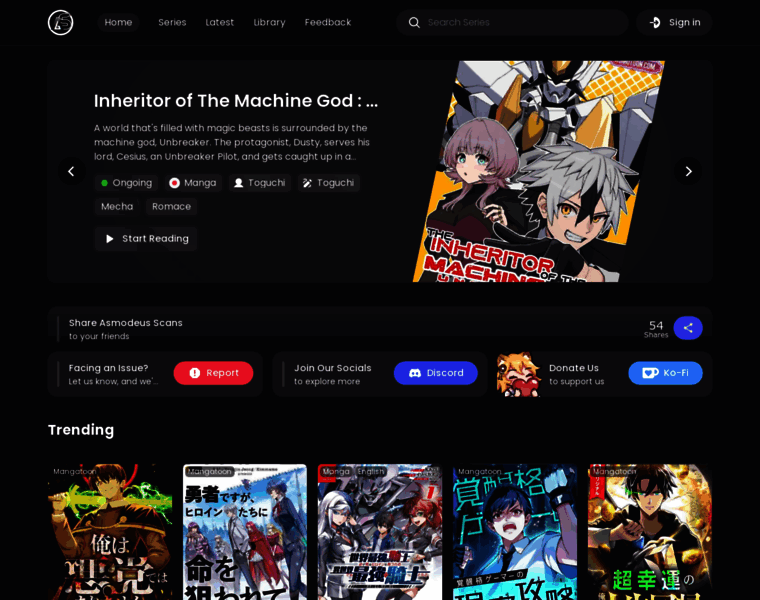Click the "Share Asmodeus Scans" text
760x600 pixels.
[126, 323]
